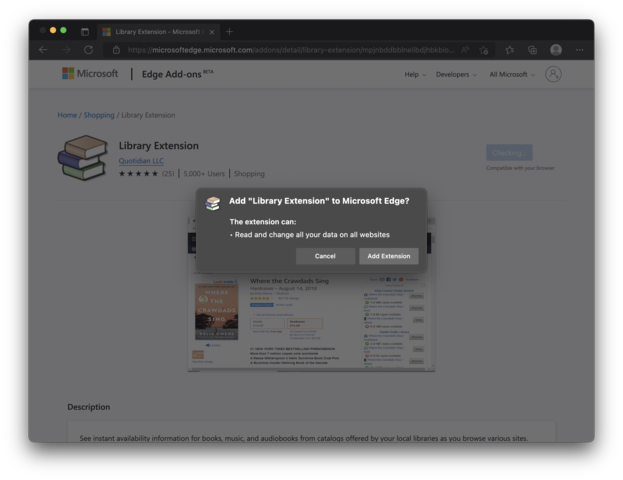Click the Add Extension button
The width and height of the screenshot is (623, 480).
pos(389,256)
